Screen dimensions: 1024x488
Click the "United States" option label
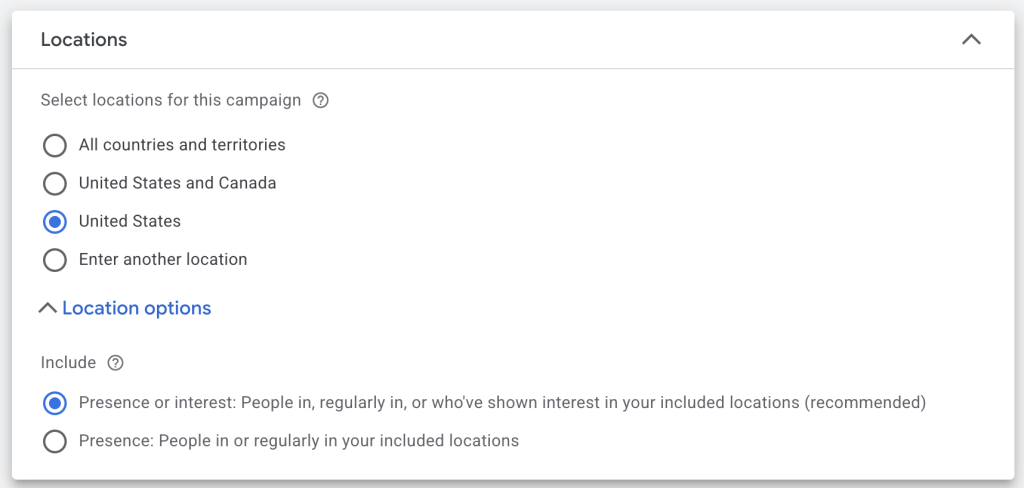point(130,221)
